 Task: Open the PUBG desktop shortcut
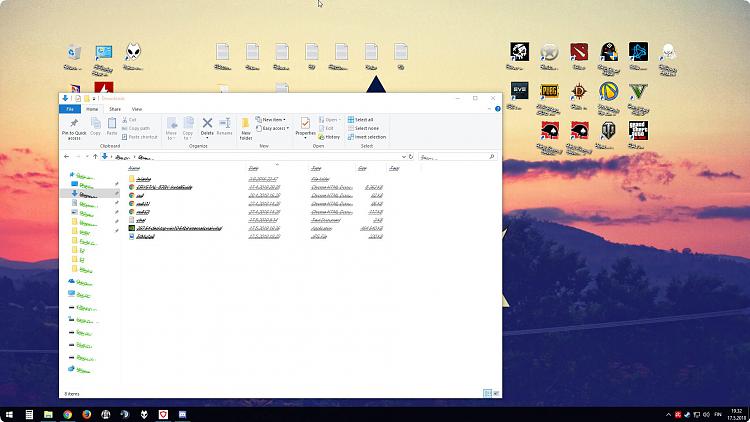(549, 91)
